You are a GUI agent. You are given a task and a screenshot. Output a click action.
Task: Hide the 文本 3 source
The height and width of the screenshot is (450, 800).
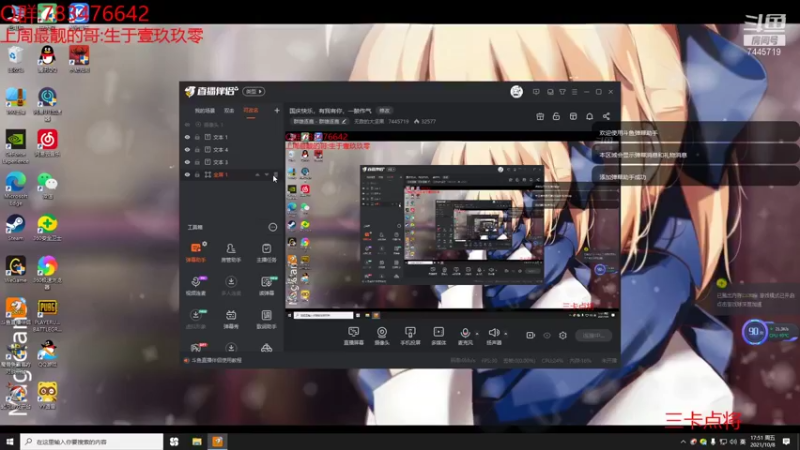pos(187,162)
